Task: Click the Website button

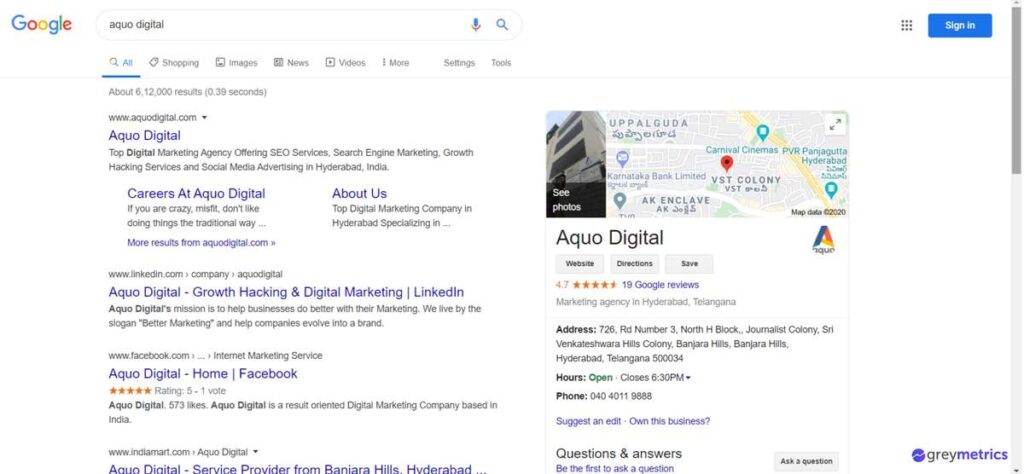Action: click(579, 264)
